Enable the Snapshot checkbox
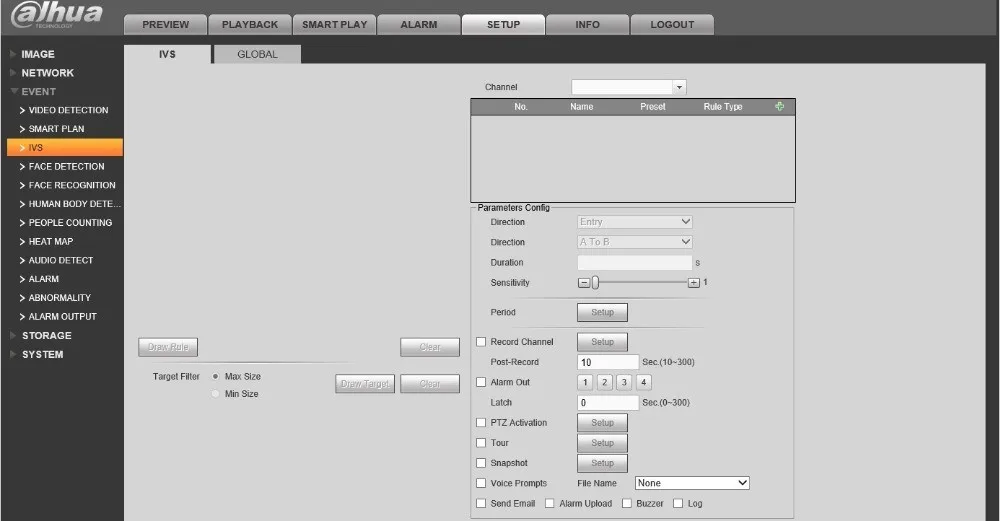1000x521 pixels. [x=481, y=463]
